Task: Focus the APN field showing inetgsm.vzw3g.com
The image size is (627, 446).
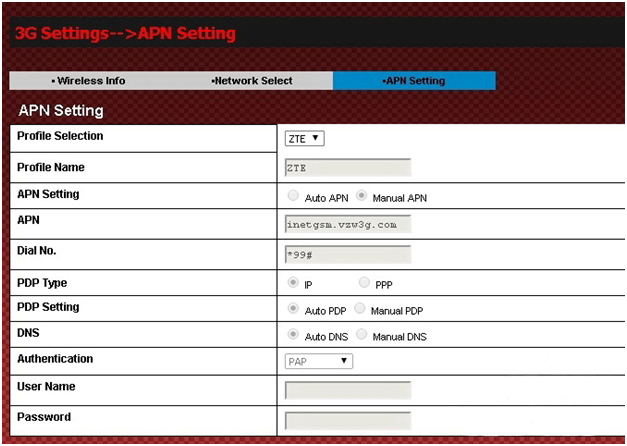Action: (347, 224)
